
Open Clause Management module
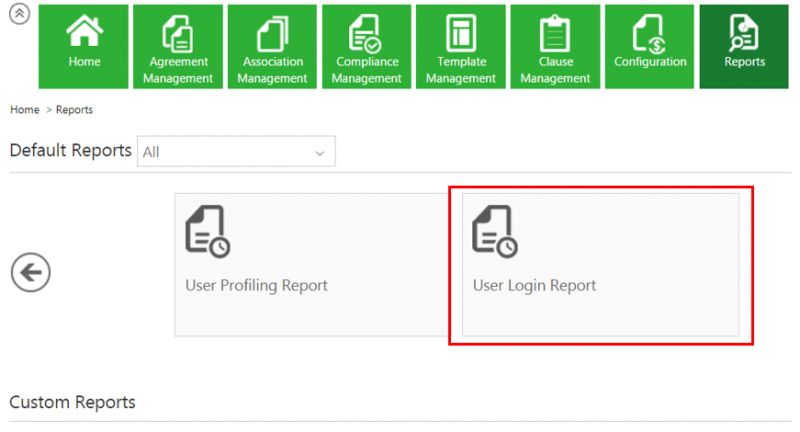555,47
